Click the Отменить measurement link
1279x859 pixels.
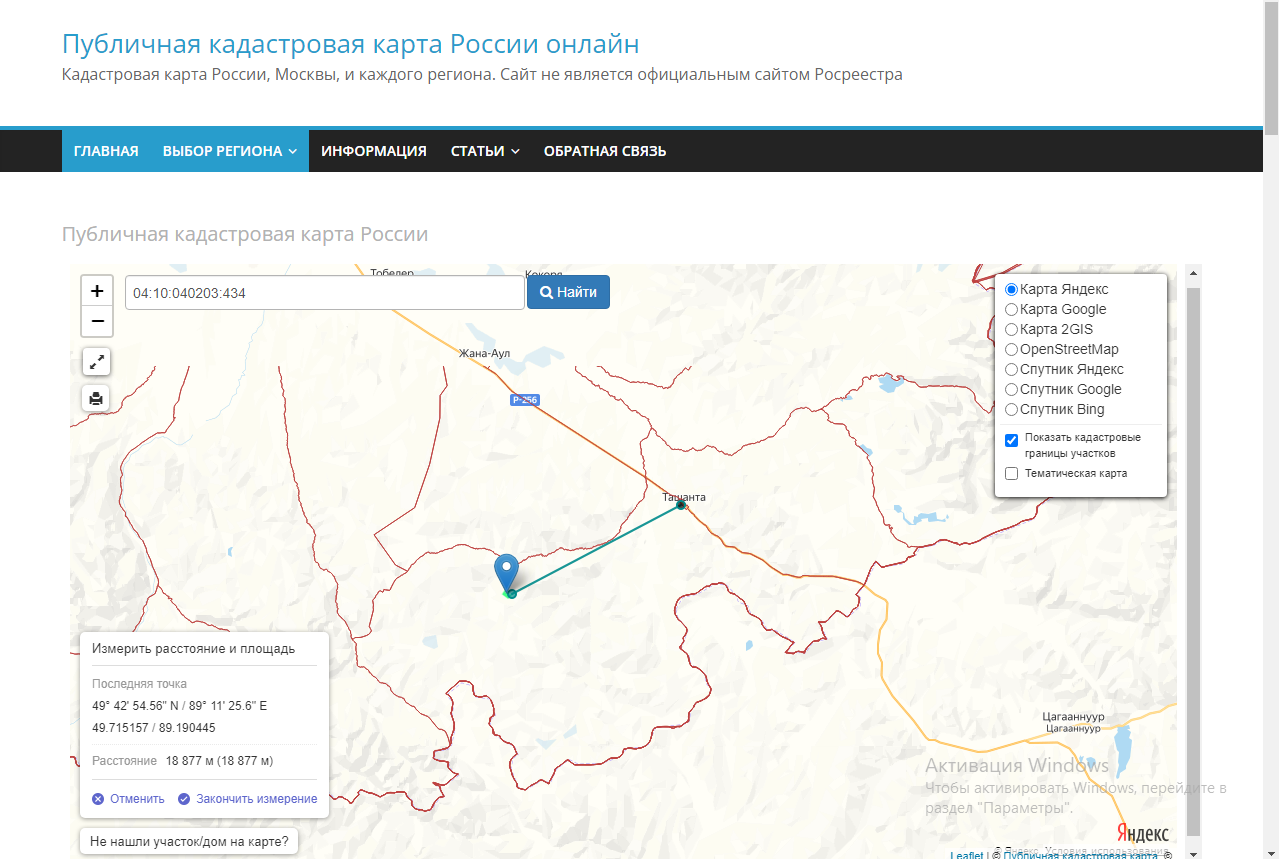pos(137,799)
